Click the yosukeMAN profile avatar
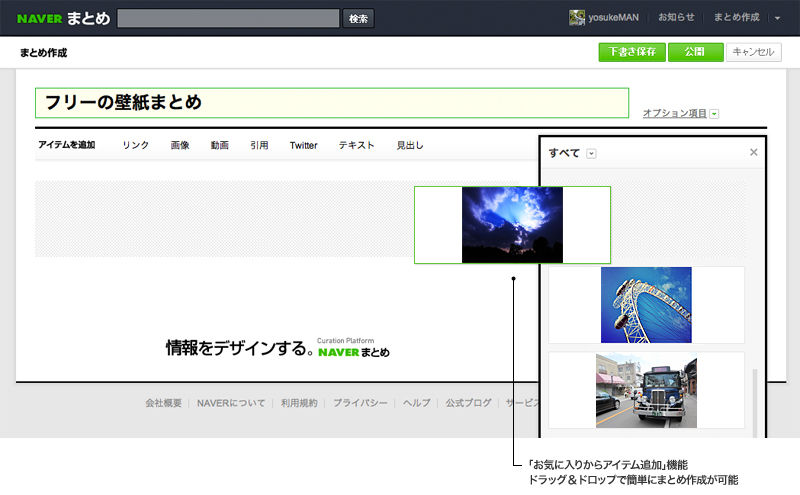800x495 pixels. [x=577, y=17]
